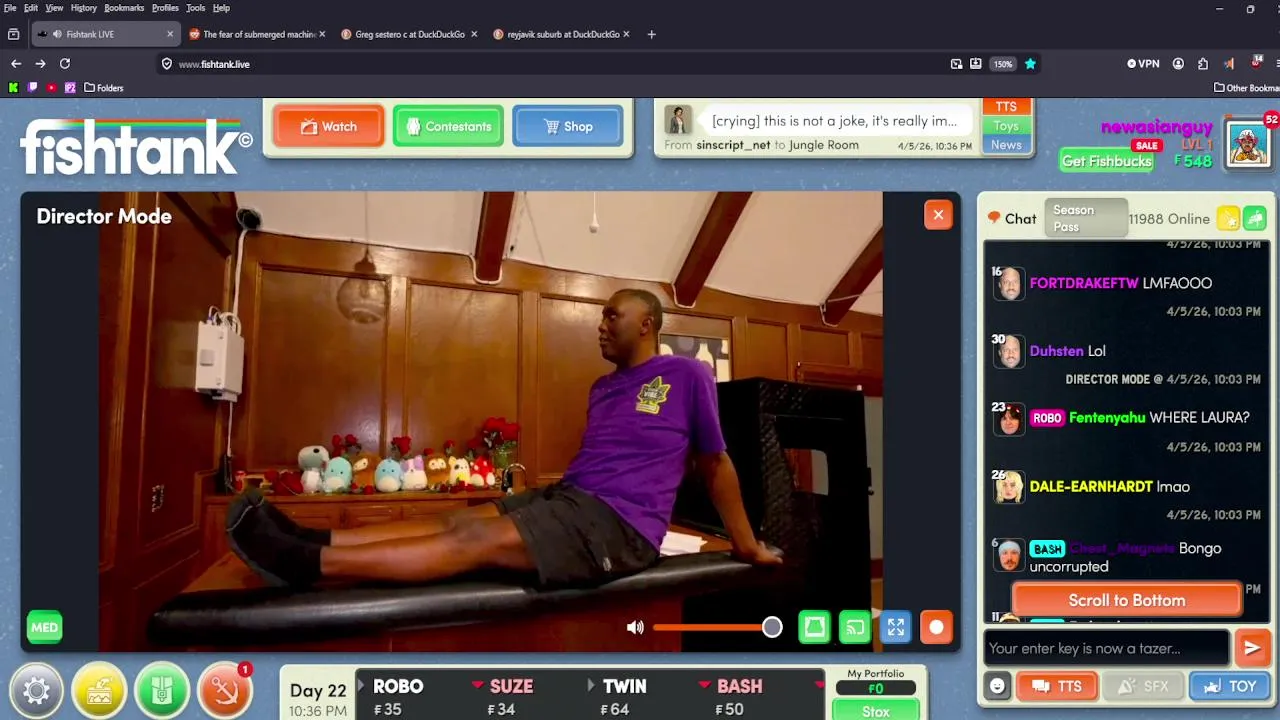Click the red anchor round button

pos(225,690)
